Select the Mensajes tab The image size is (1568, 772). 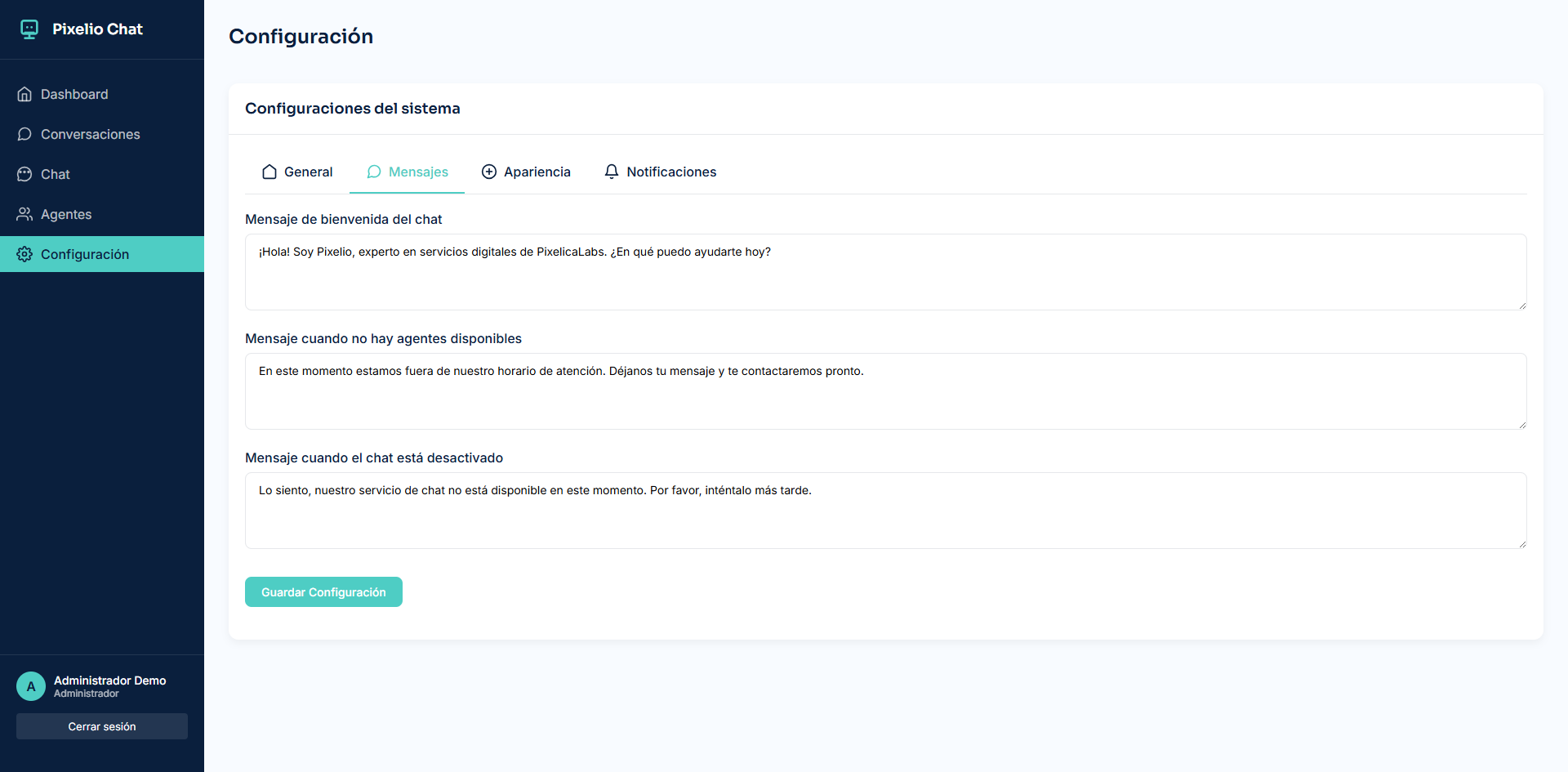point(407,172)
